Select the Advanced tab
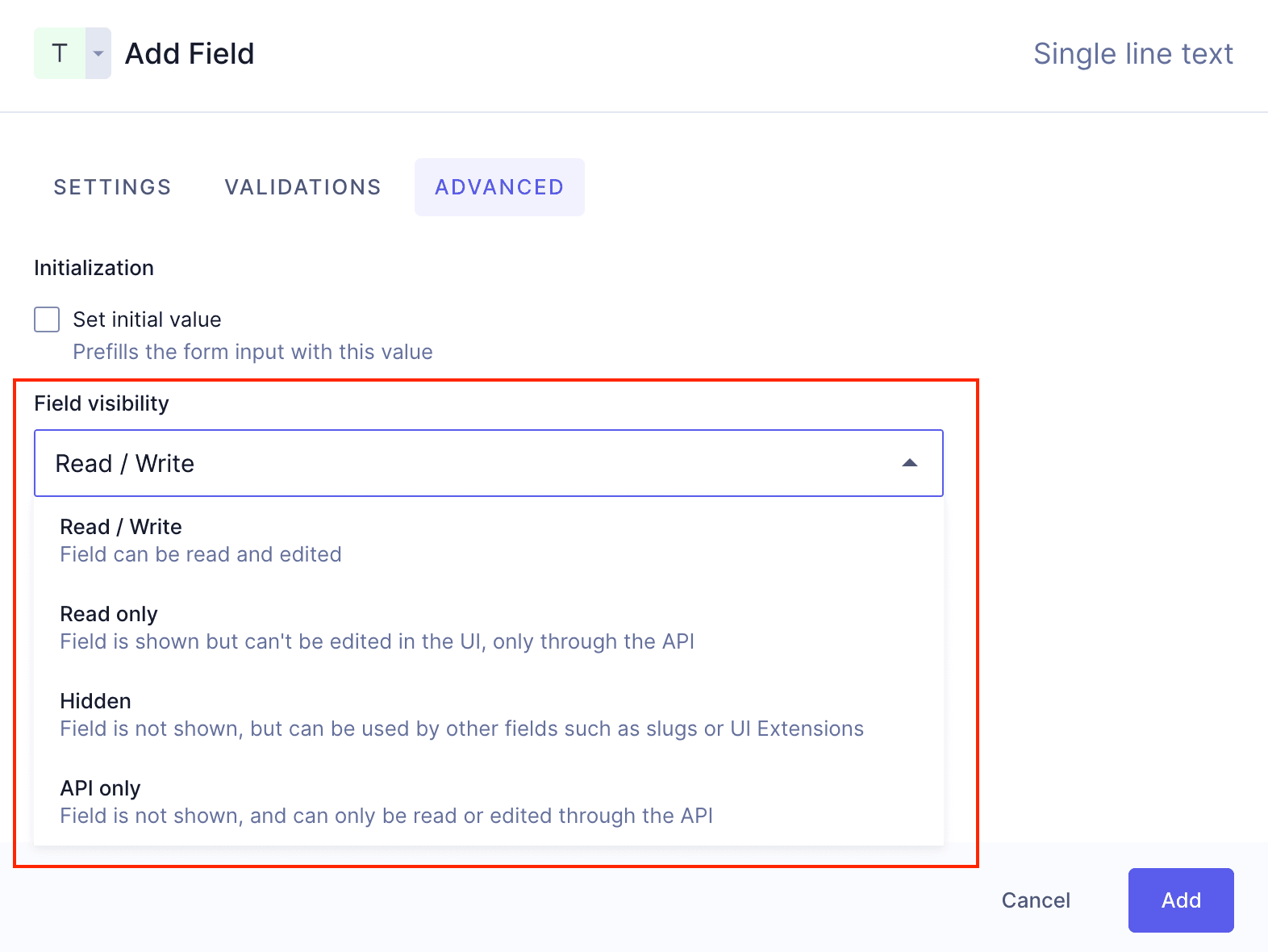This screenshot has width=1268, height=952. click(499, 187)
